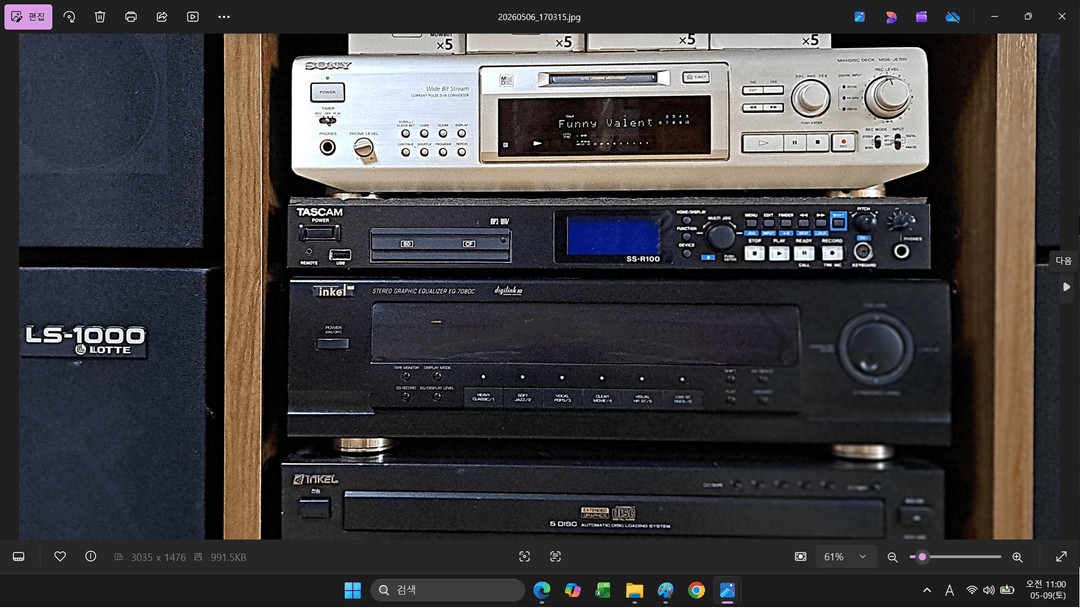Image resolution: width=1080 pixels, height=608 pixels.
Task: Launch Google Chrome from taskbar
Action: (696, 590)
